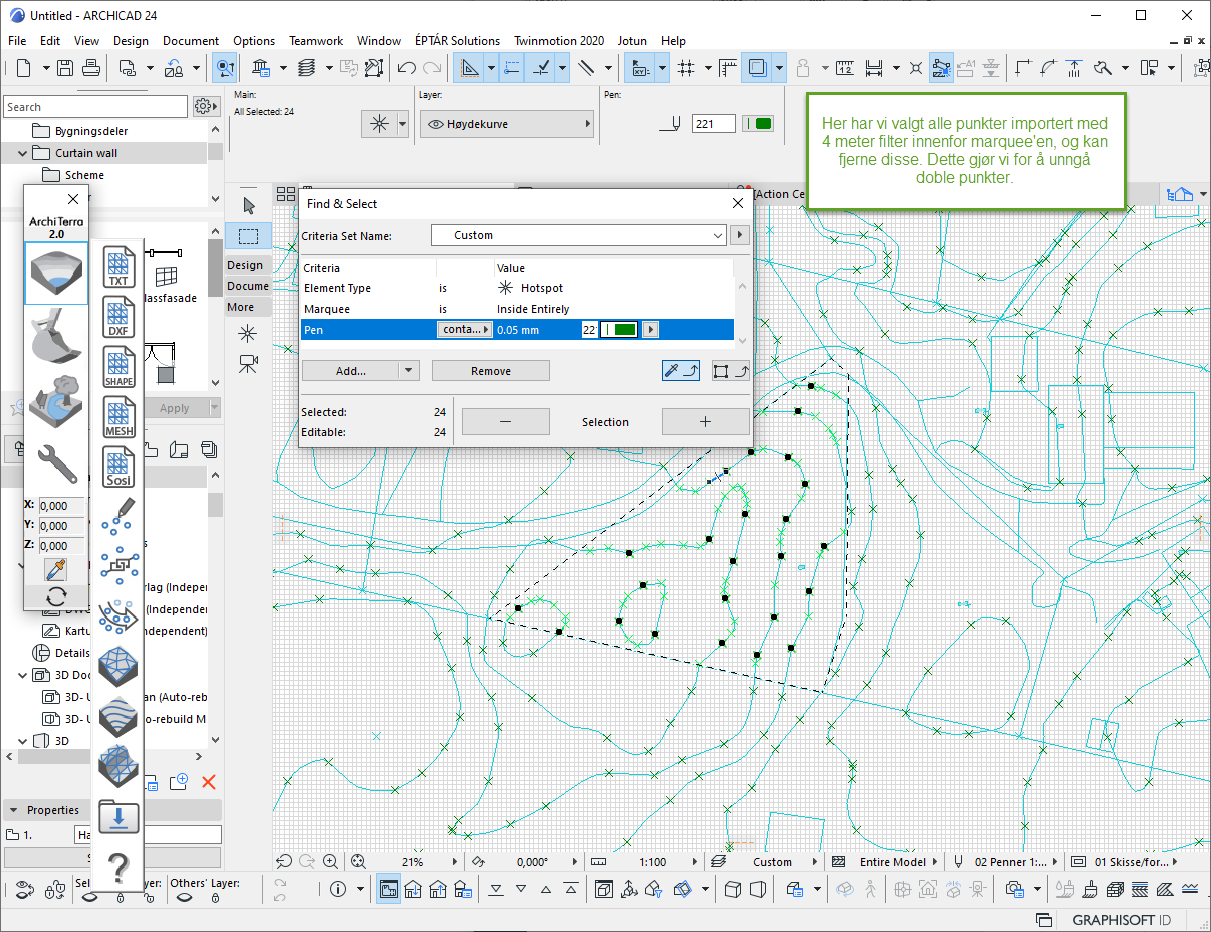Collapse the Properties panel section
This screenshot has width=1211, height=932.
[14, 810]
